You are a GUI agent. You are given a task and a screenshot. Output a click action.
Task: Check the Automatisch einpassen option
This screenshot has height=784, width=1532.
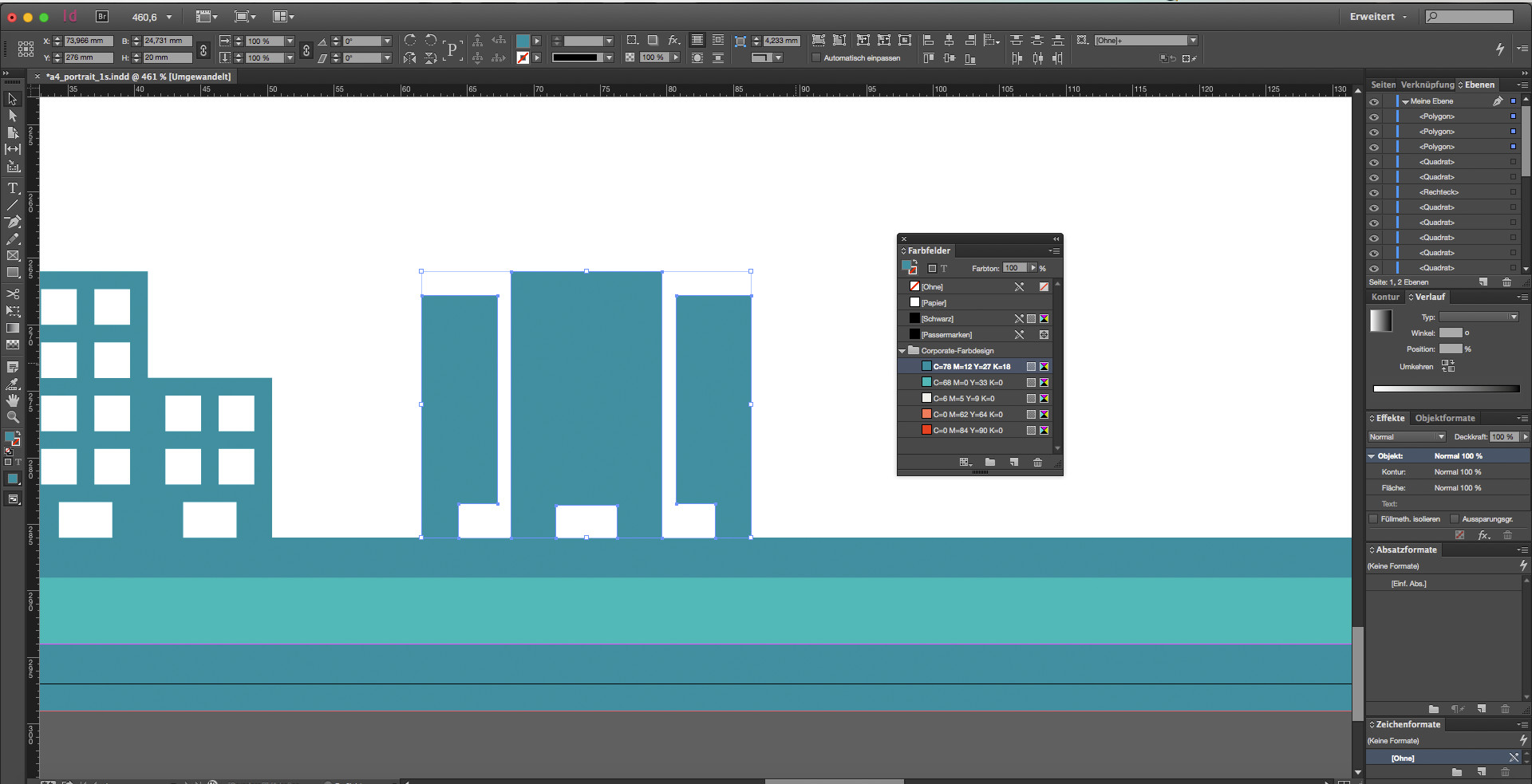pos(815,58)
